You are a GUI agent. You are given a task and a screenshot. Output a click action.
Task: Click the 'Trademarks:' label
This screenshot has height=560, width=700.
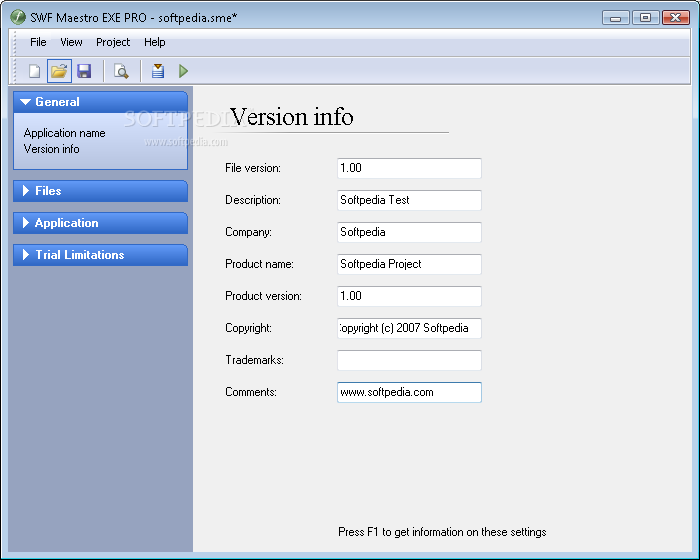tap(254, 360)
